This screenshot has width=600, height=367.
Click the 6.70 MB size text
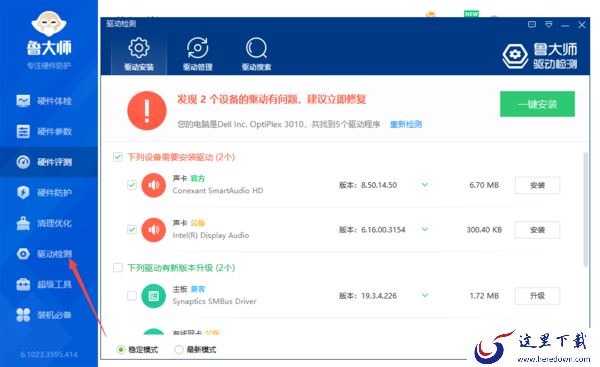[x=484, y=185]
